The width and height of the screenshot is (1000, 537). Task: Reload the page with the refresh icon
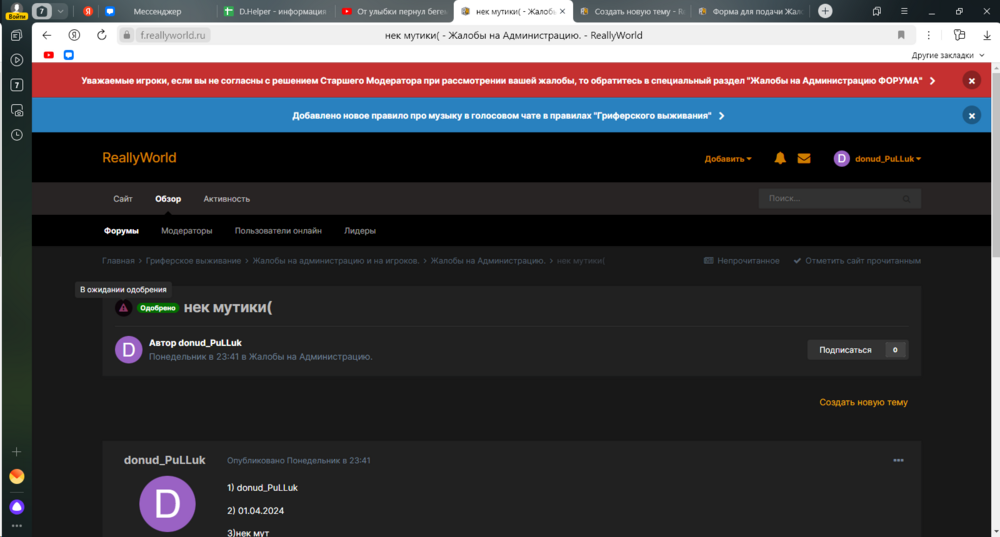(101, 35)
